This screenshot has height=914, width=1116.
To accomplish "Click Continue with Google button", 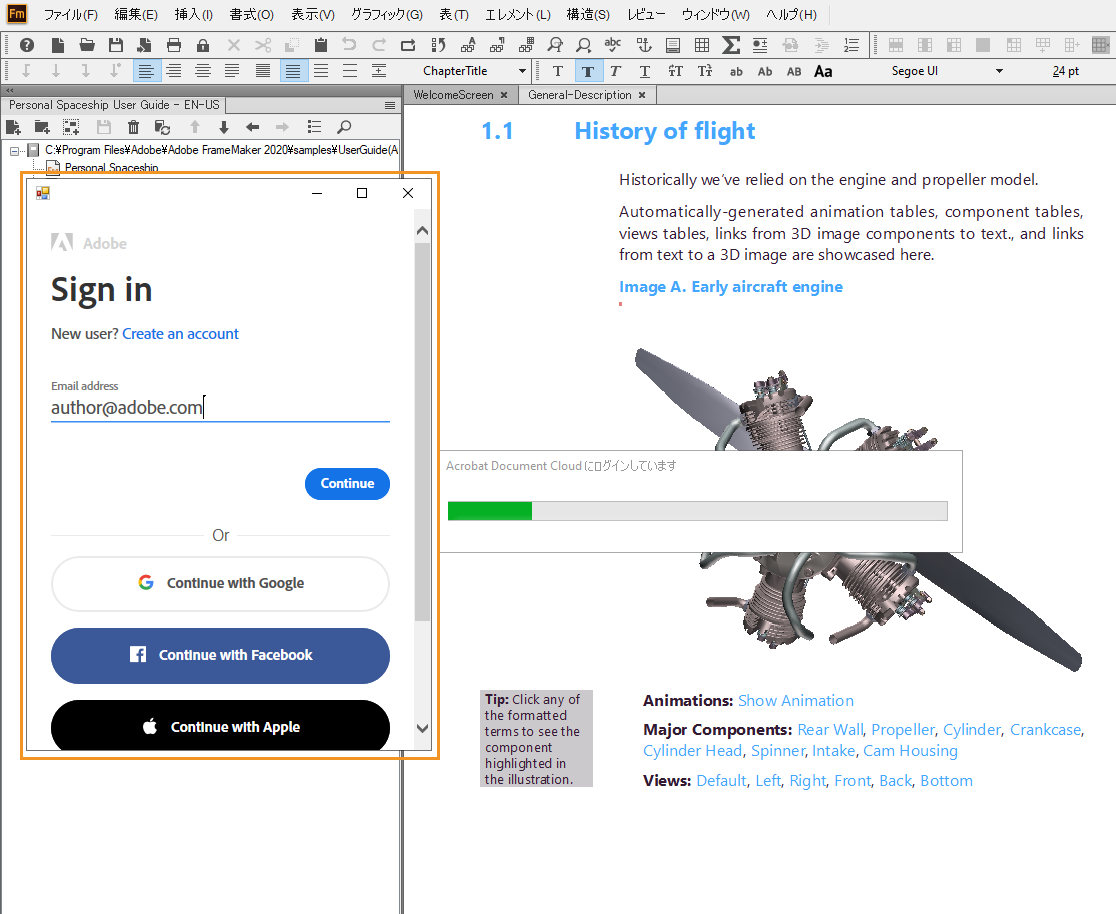I will [220, 583].
